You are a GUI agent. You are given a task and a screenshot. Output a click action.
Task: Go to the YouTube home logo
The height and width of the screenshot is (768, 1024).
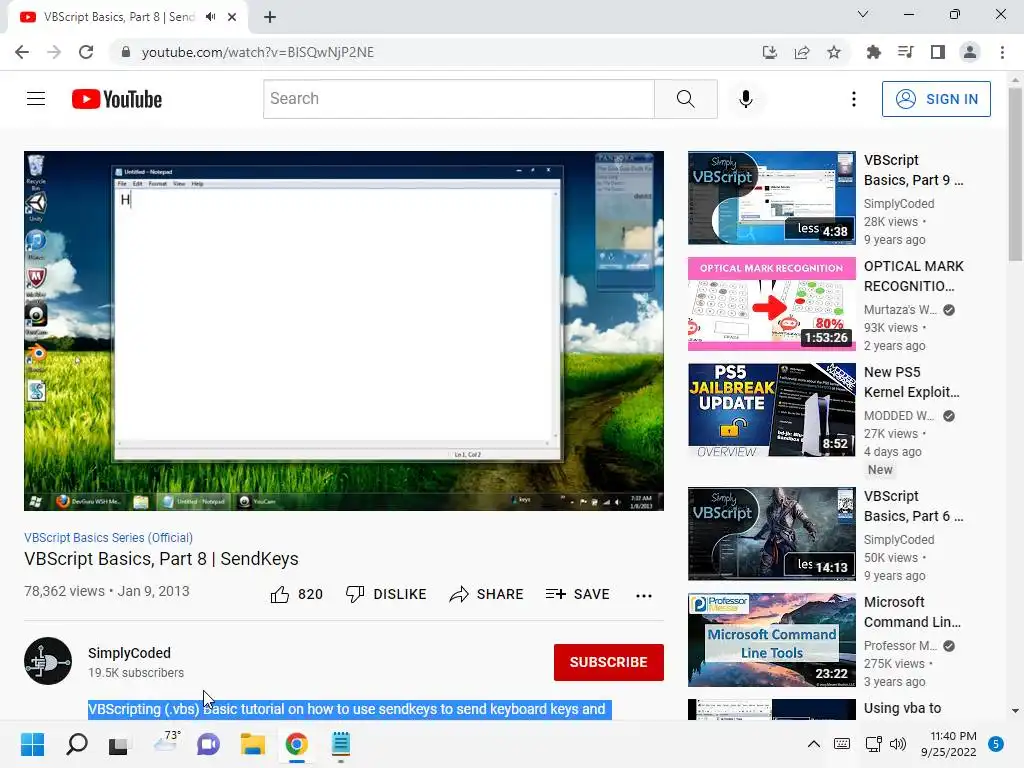(x=117, y=99)
